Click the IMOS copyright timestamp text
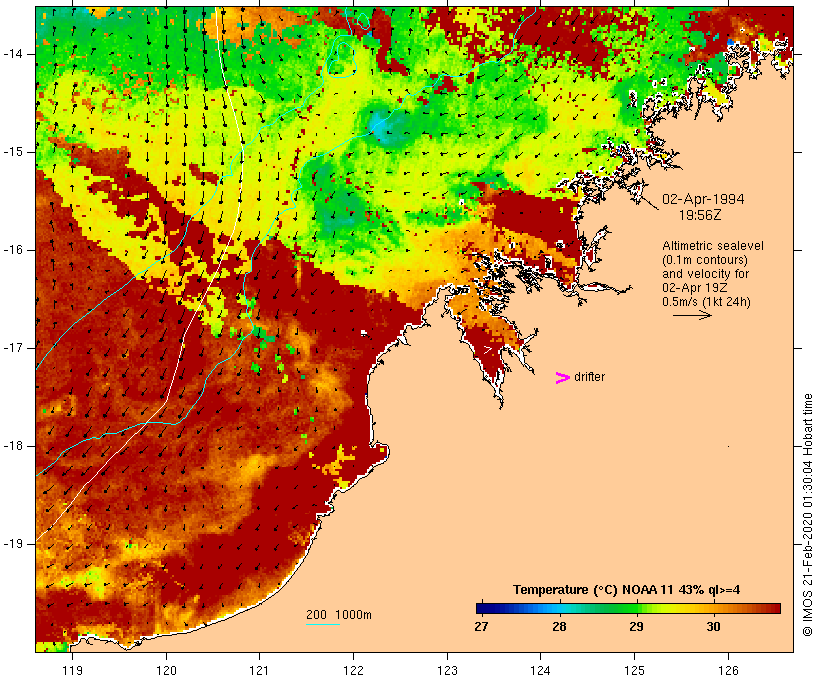This screenshot has height=680, width=820. pyautogui.click(x=807, y=515)
